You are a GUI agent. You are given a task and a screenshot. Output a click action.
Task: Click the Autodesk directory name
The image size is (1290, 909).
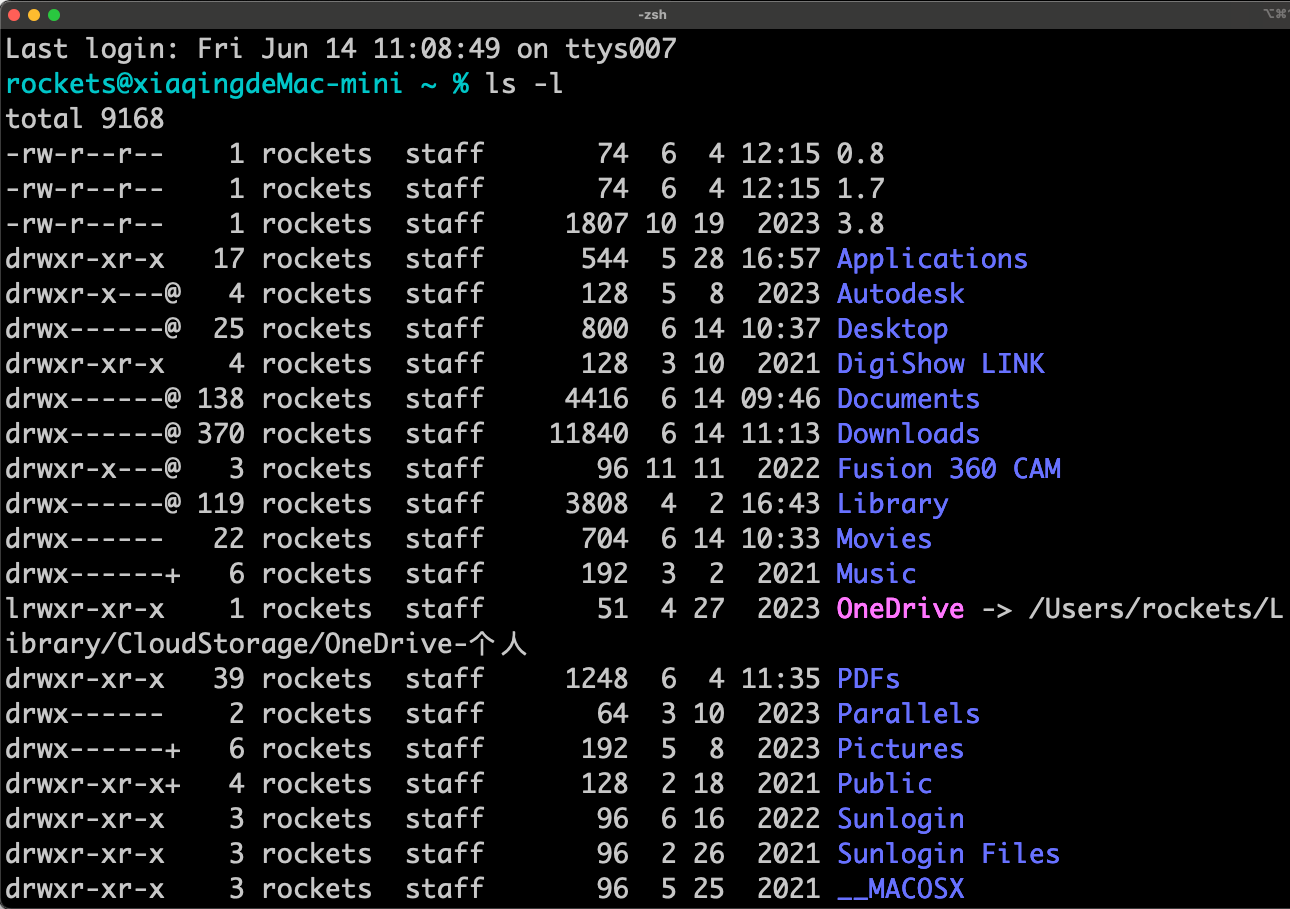[x=900, y=293]
